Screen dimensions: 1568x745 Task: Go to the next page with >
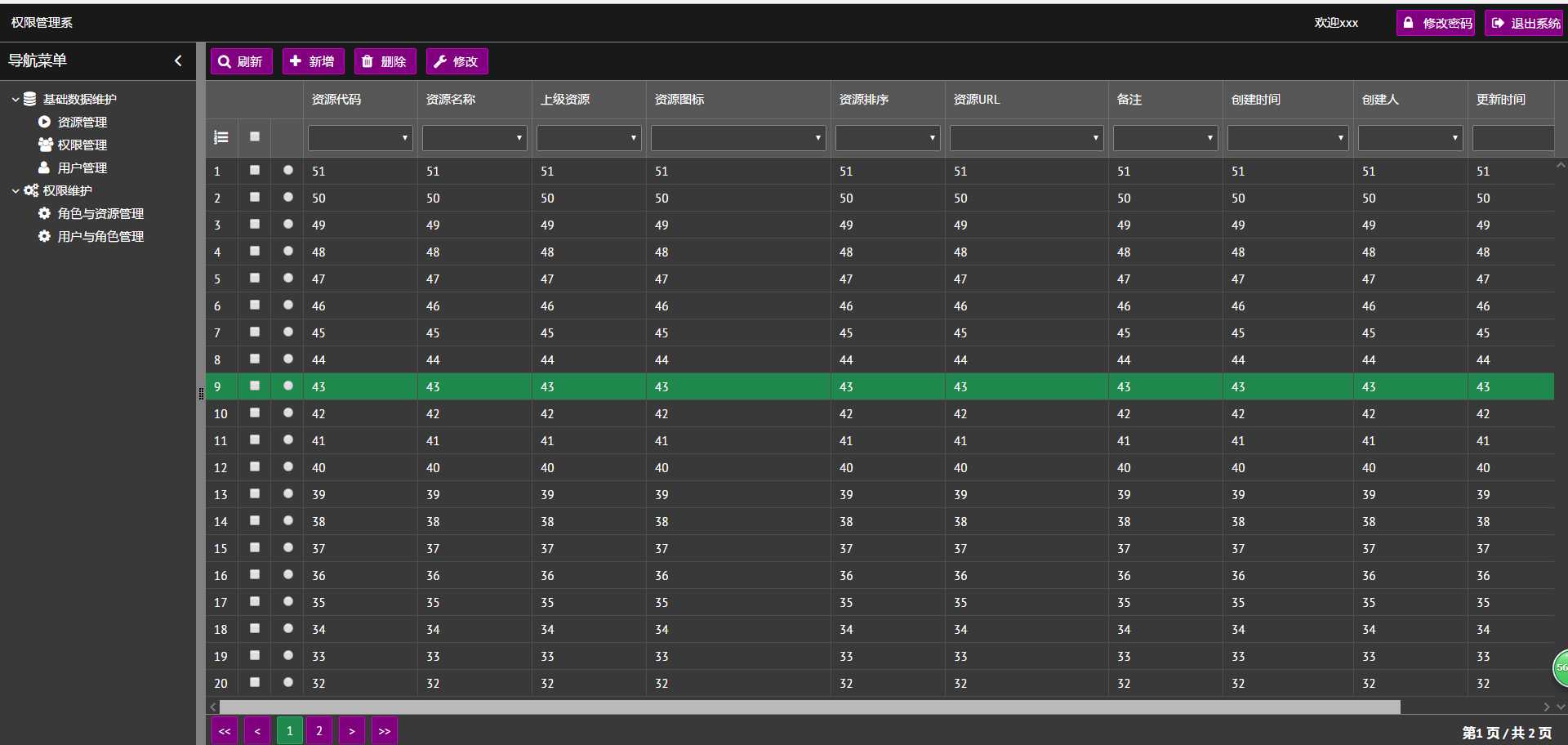click(x=352, y=730)
